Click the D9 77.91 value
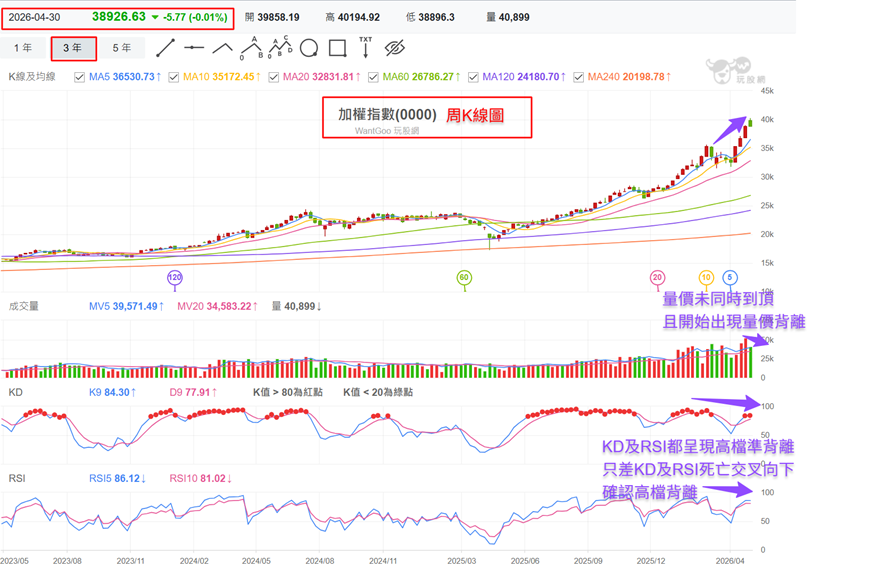 193,392
